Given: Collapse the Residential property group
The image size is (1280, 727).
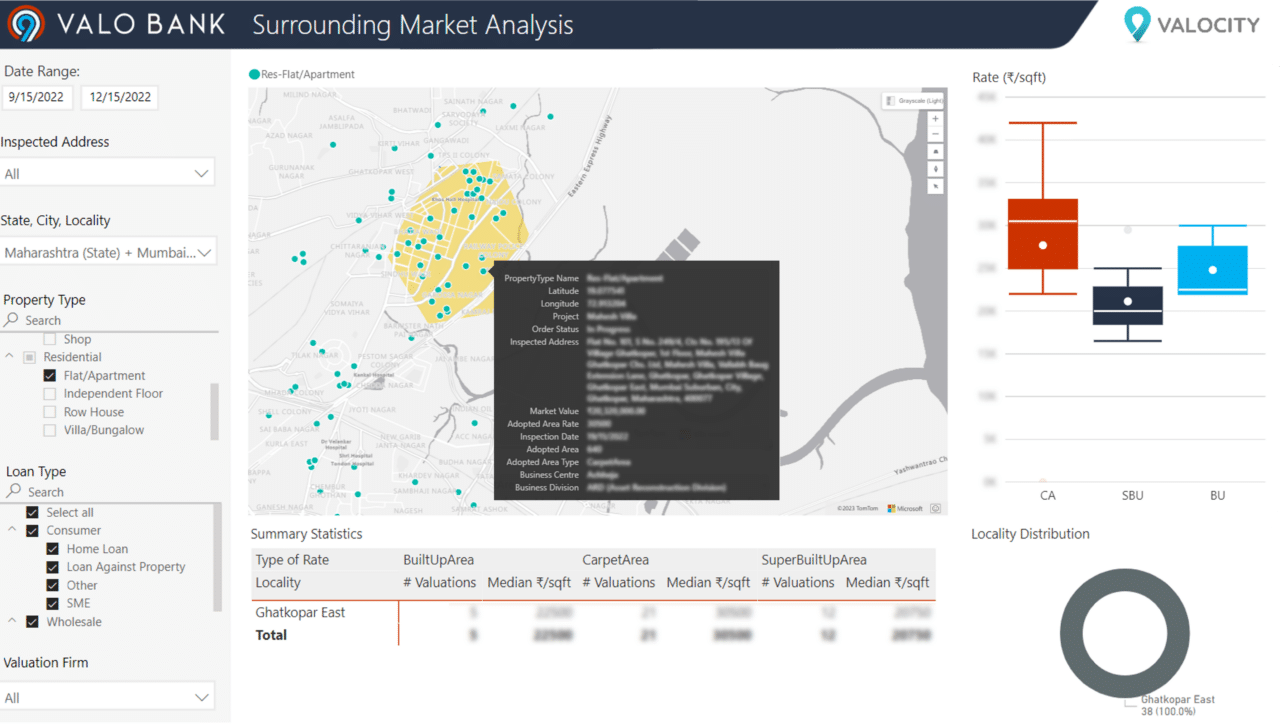Looking at the screenshot, I should [8, 356].
